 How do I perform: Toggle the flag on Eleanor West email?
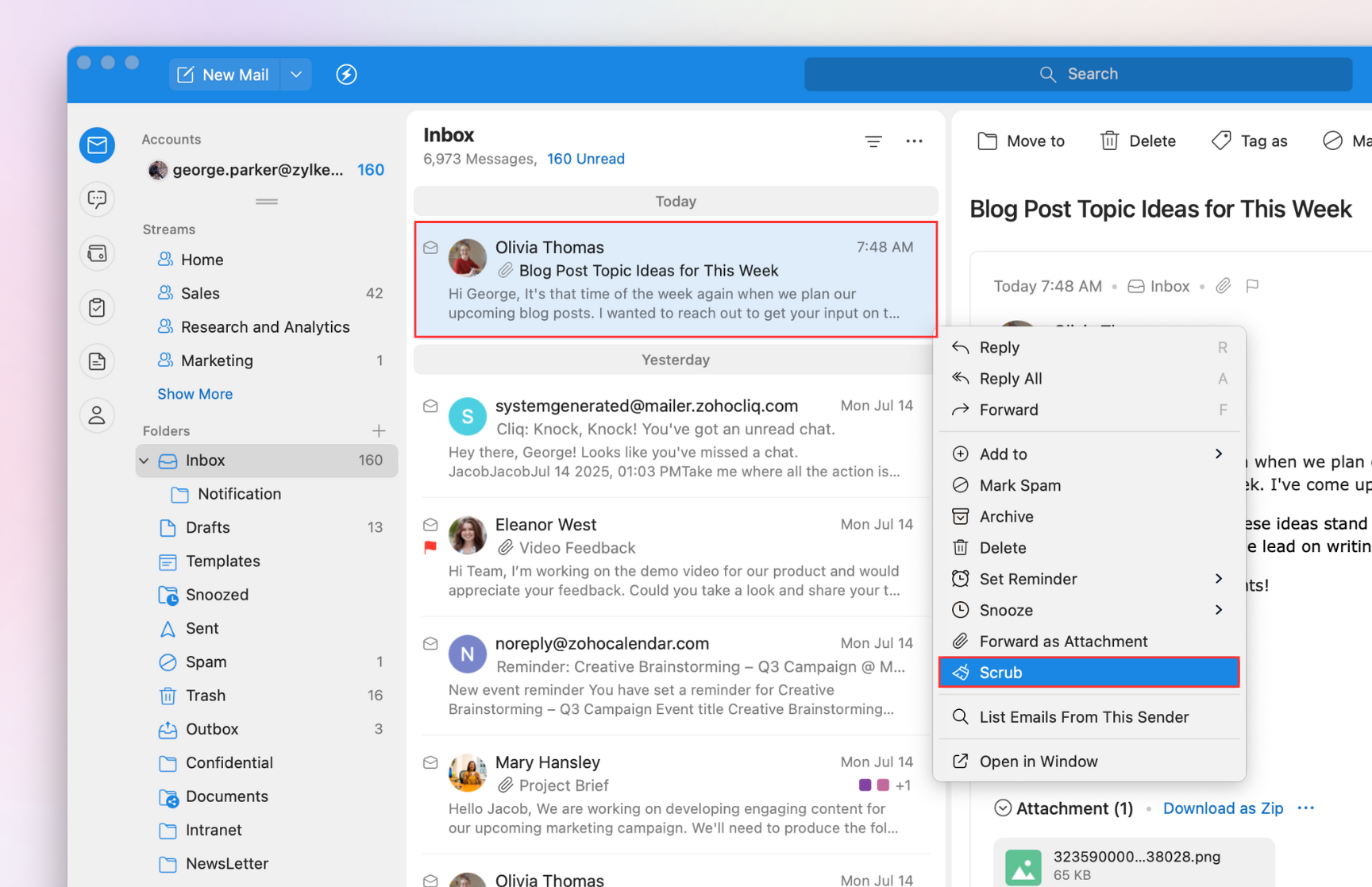pyautogui.click(x=430, y=547)
